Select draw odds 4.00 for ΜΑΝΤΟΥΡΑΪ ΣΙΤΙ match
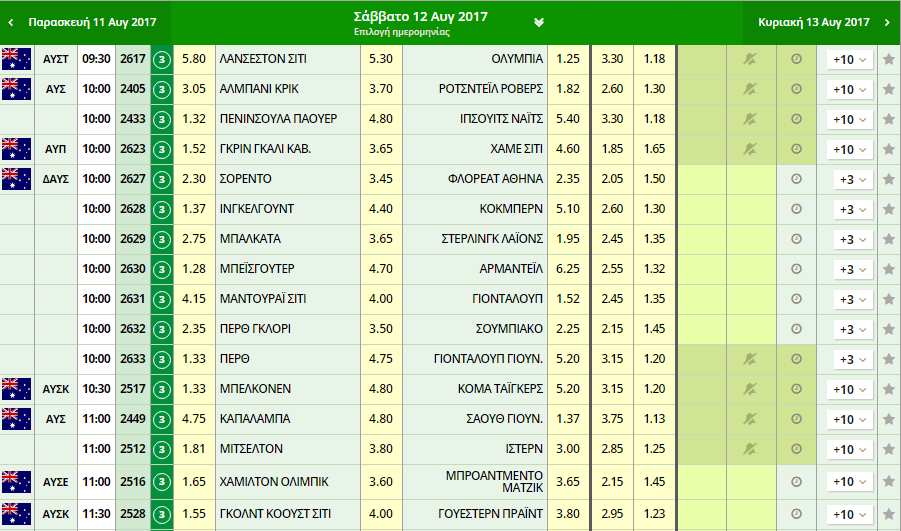The image size is (901, 531). [x=381, y=299]
